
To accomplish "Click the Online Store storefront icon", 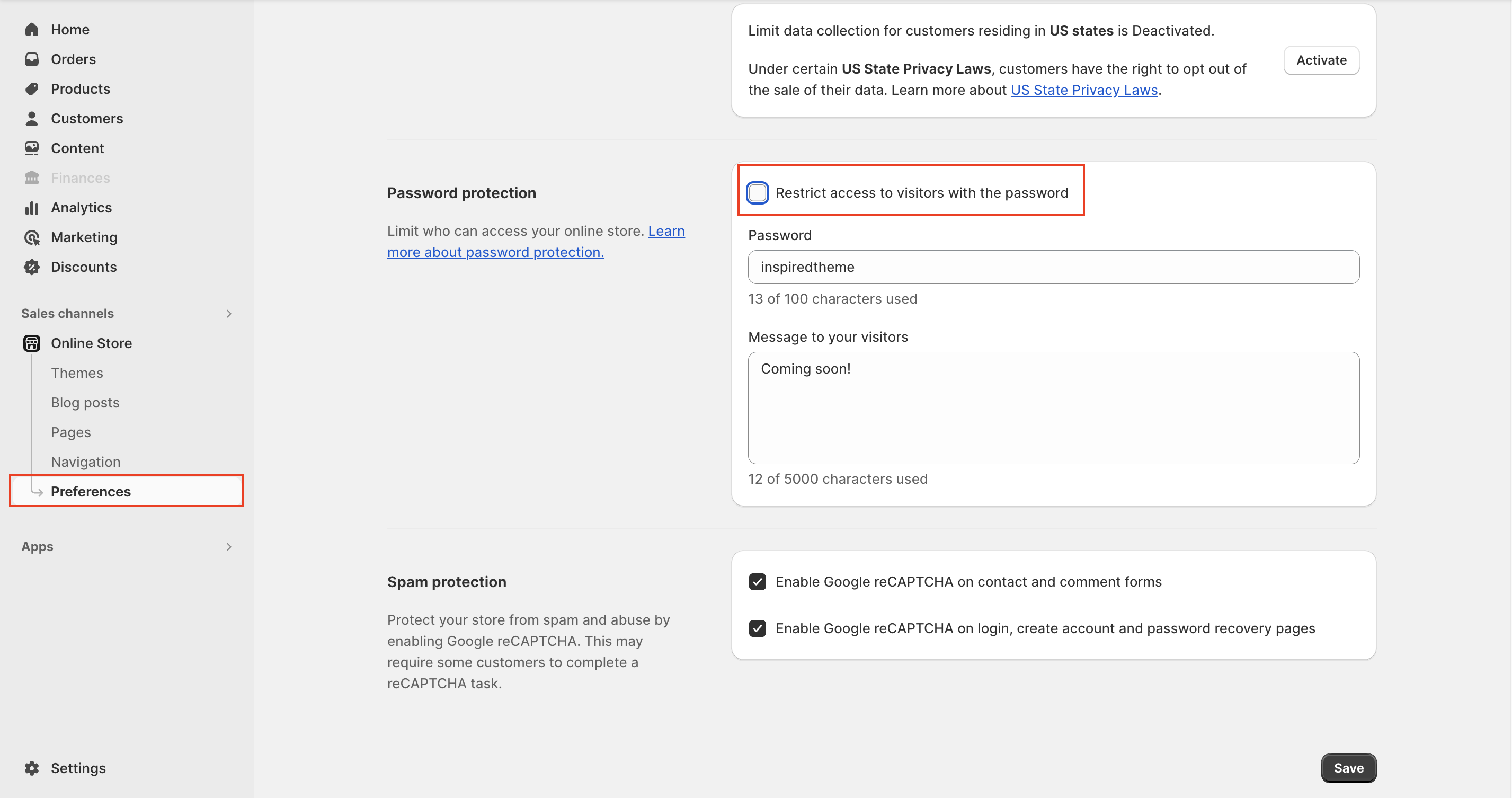I will tap(32, 343).
